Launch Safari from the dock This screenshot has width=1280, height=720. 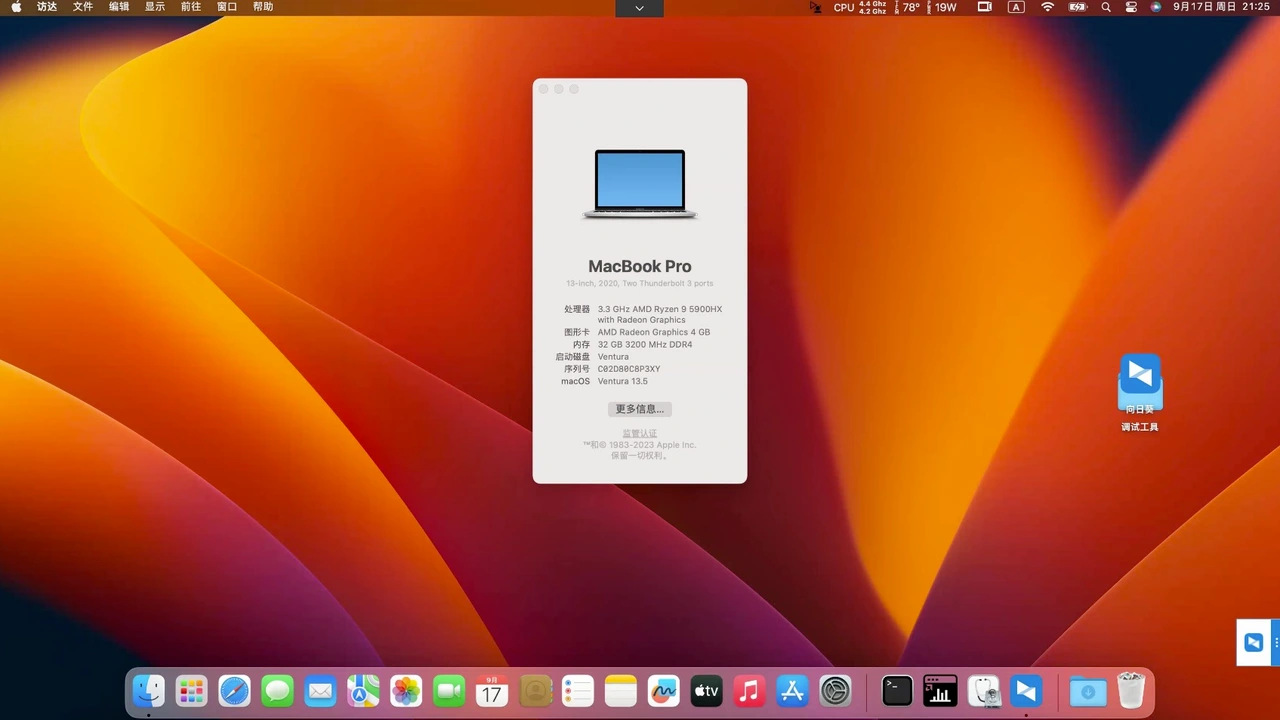click(x=235, y=691)
